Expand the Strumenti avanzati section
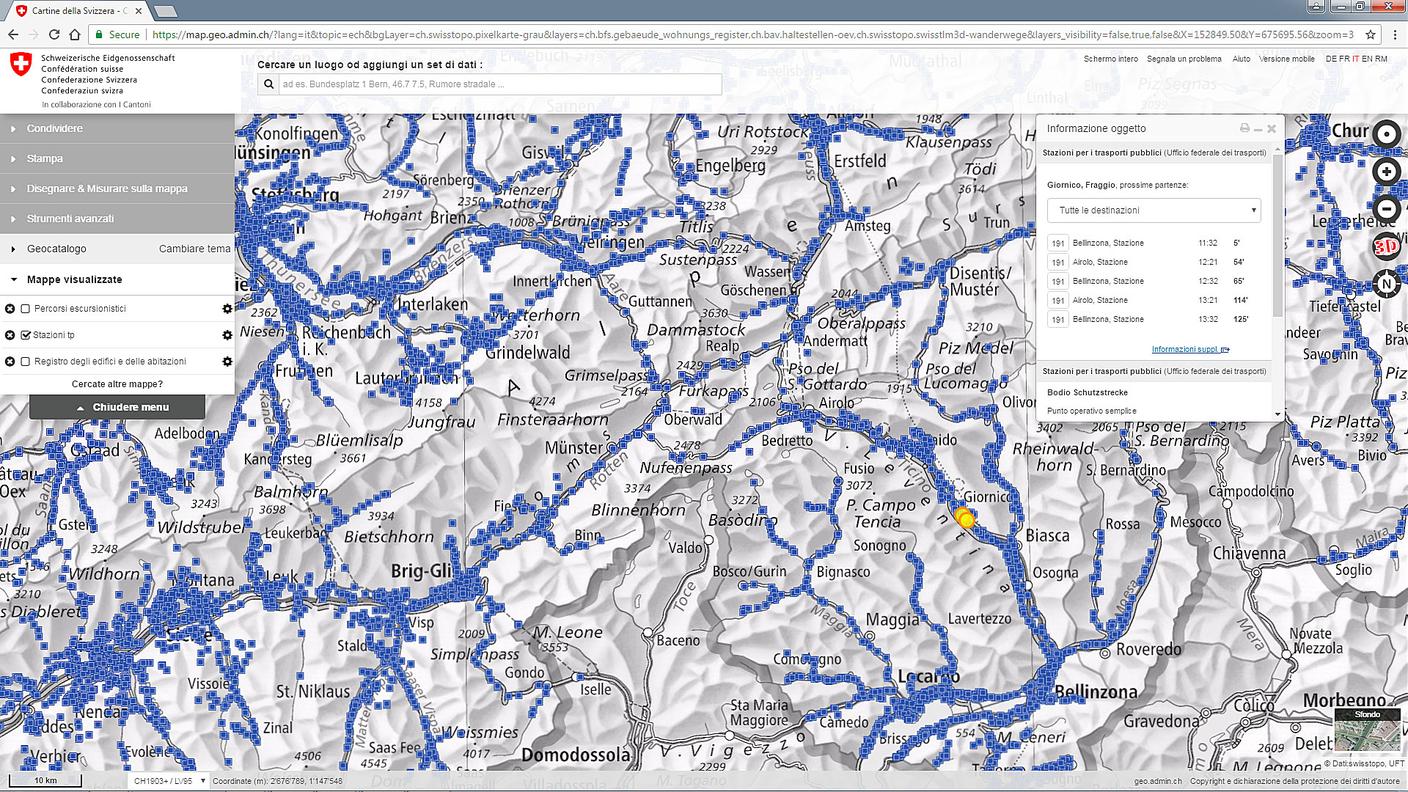Image resolution: width=1408 pixels, height=792 pixels. [117, 218]
